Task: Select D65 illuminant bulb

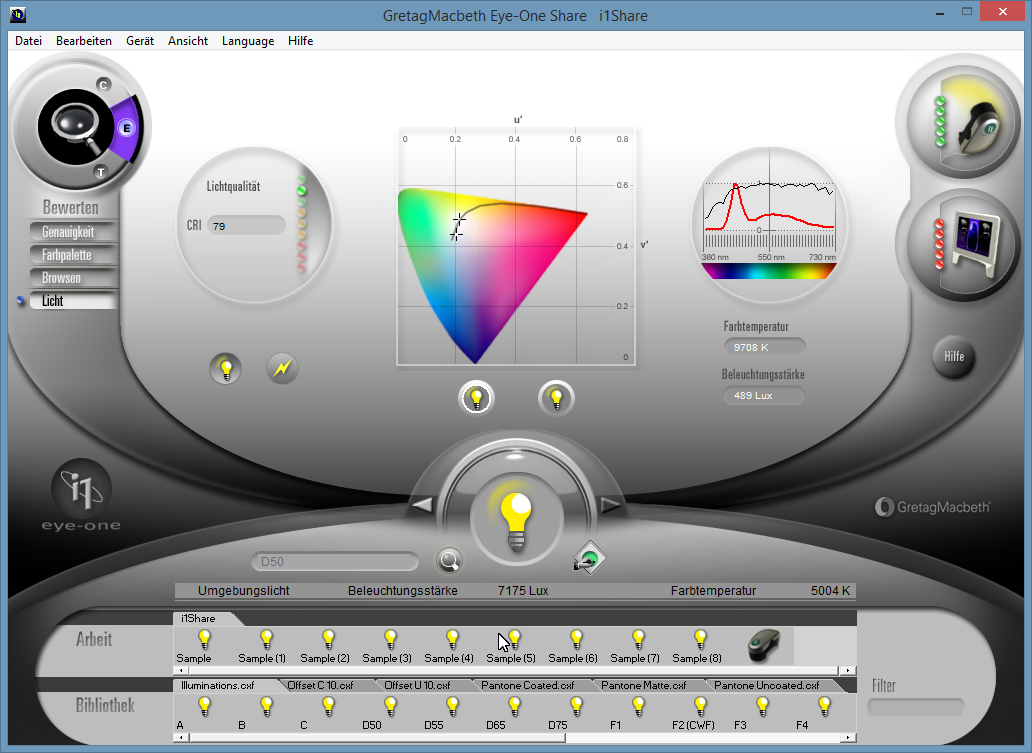Action: 515,706
